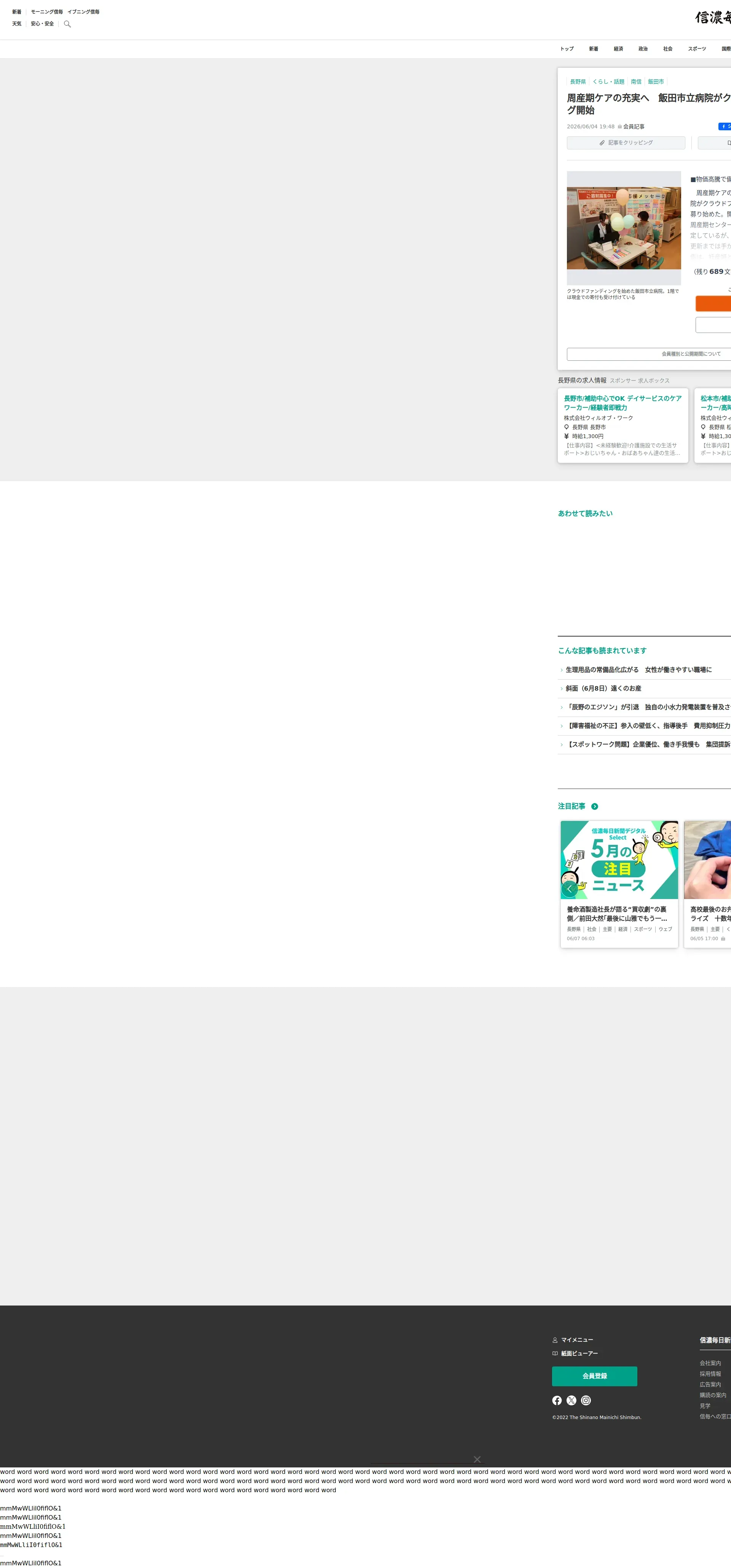The image size is (731, 1568).
Task: Click the ©2022 The Shinano Mainichi Shimbun text
Action: 597,1418
